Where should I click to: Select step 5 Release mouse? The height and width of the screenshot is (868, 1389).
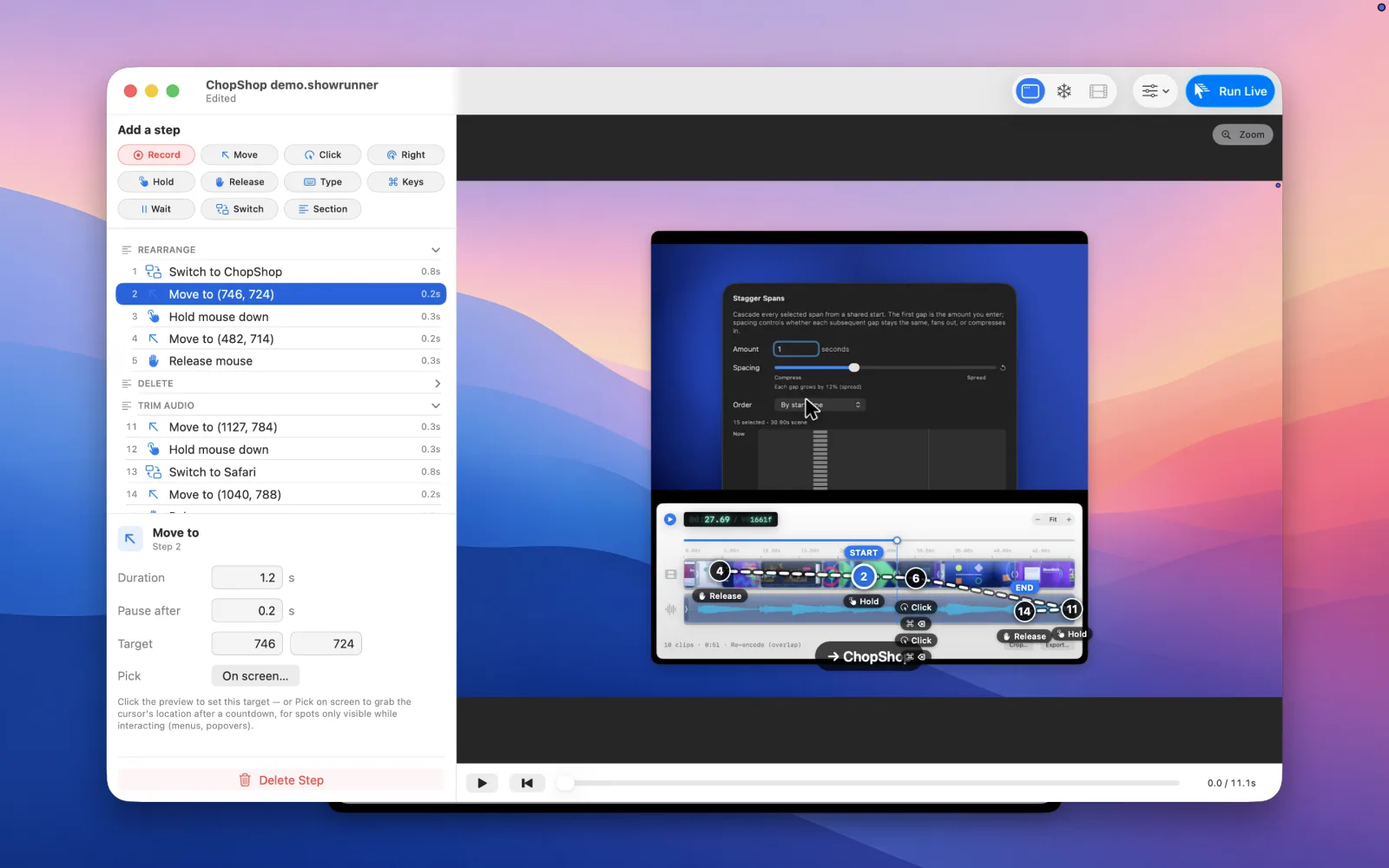click(281, 361)
